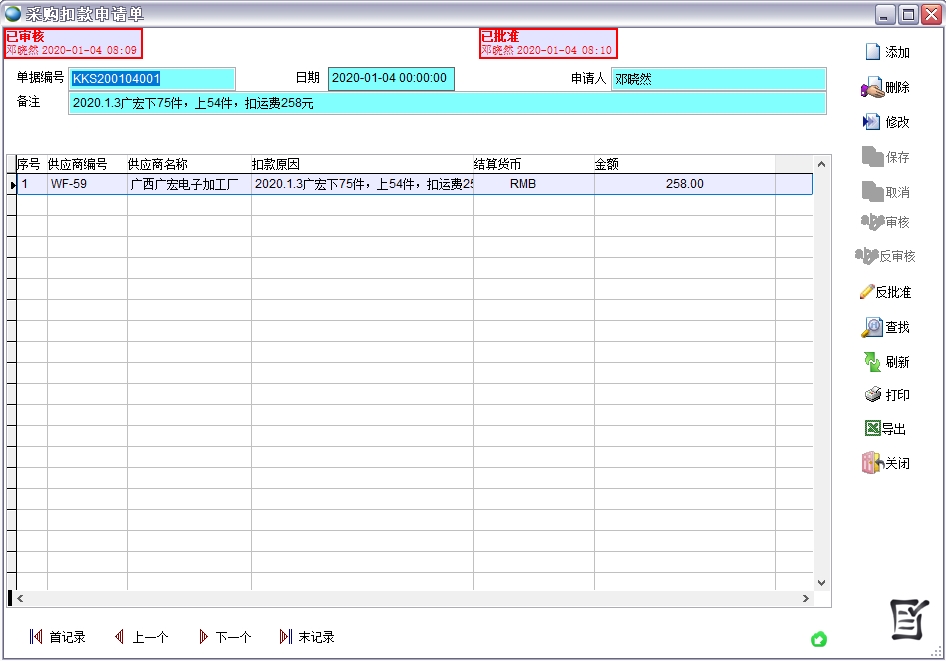This screenshot has height=661, width=946.
Task: Click the remarks (备注) text field
Action: [x=446, y=103]
